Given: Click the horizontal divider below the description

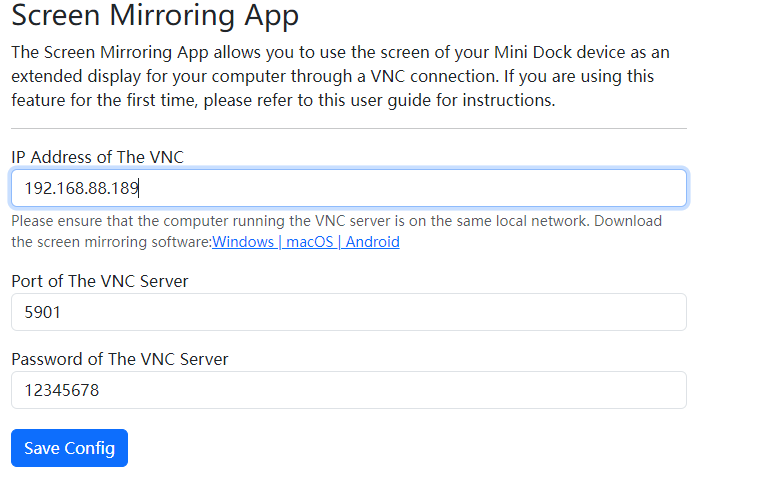Looking at the screenshot, I should (x=348, y=128).
